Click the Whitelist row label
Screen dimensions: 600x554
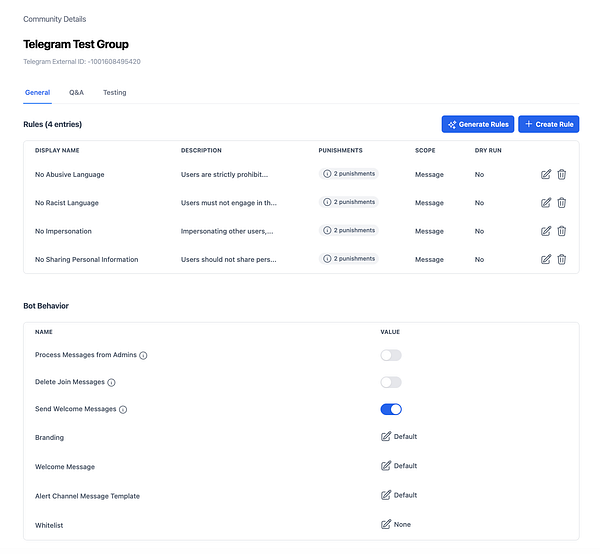pyautogui.click(x=49, y=525)
